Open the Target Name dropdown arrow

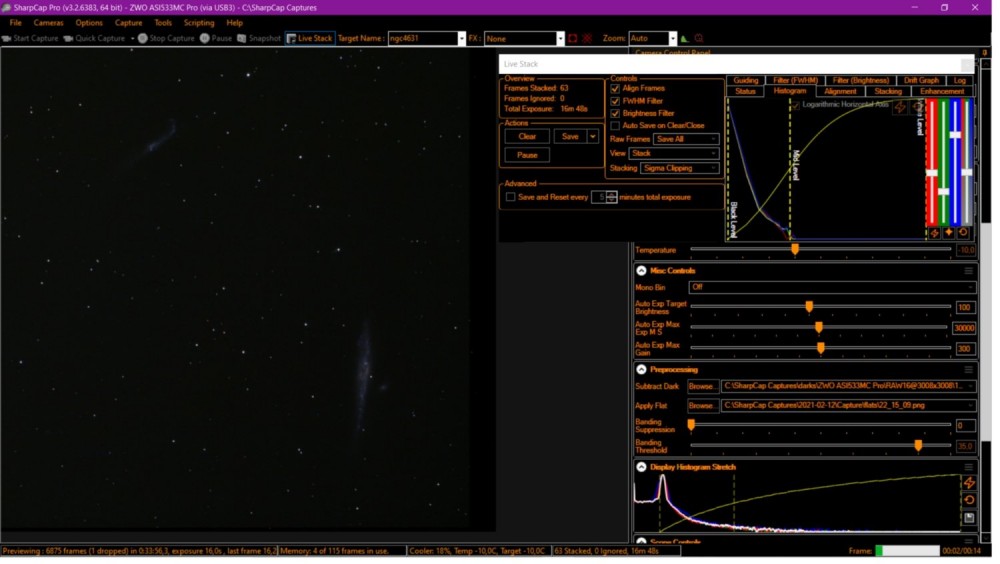(x=464, y=39)
